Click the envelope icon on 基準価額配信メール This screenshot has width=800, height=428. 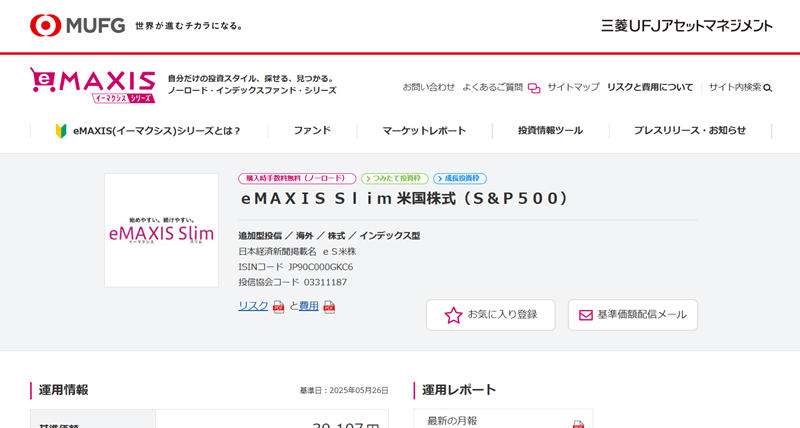click(586, 315)
